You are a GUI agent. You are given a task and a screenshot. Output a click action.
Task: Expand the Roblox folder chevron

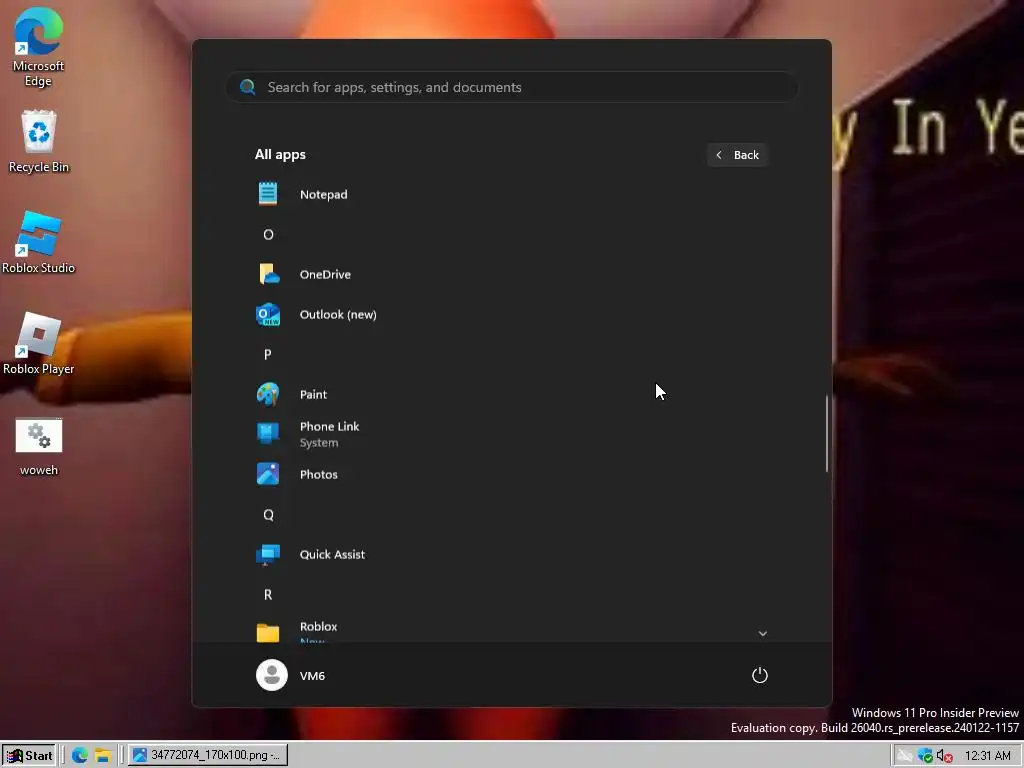pyautogui.click(x=762, y=633)
